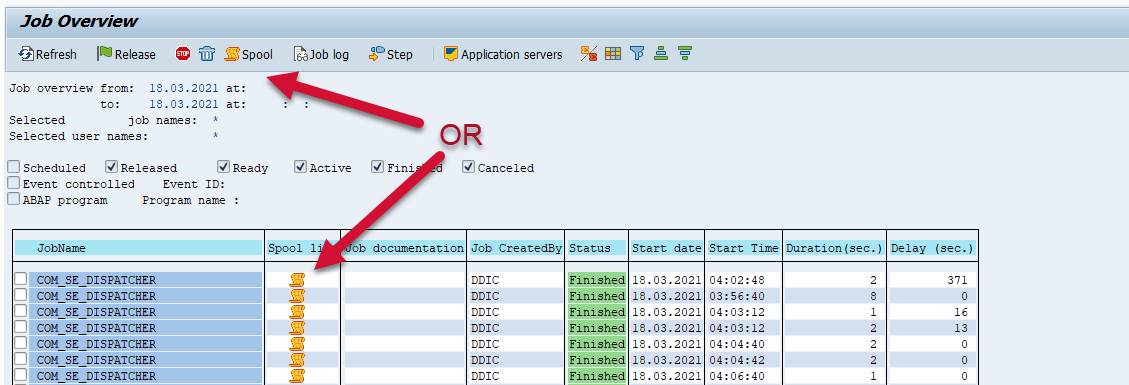Enable the Scheduled checkbox

pos(14,167)
